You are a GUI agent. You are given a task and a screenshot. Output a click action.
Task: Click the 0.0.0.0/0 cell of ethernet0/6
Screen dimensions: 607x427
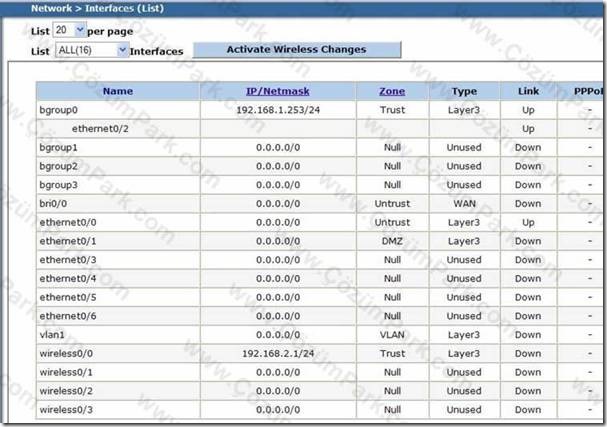click(278, 316)
